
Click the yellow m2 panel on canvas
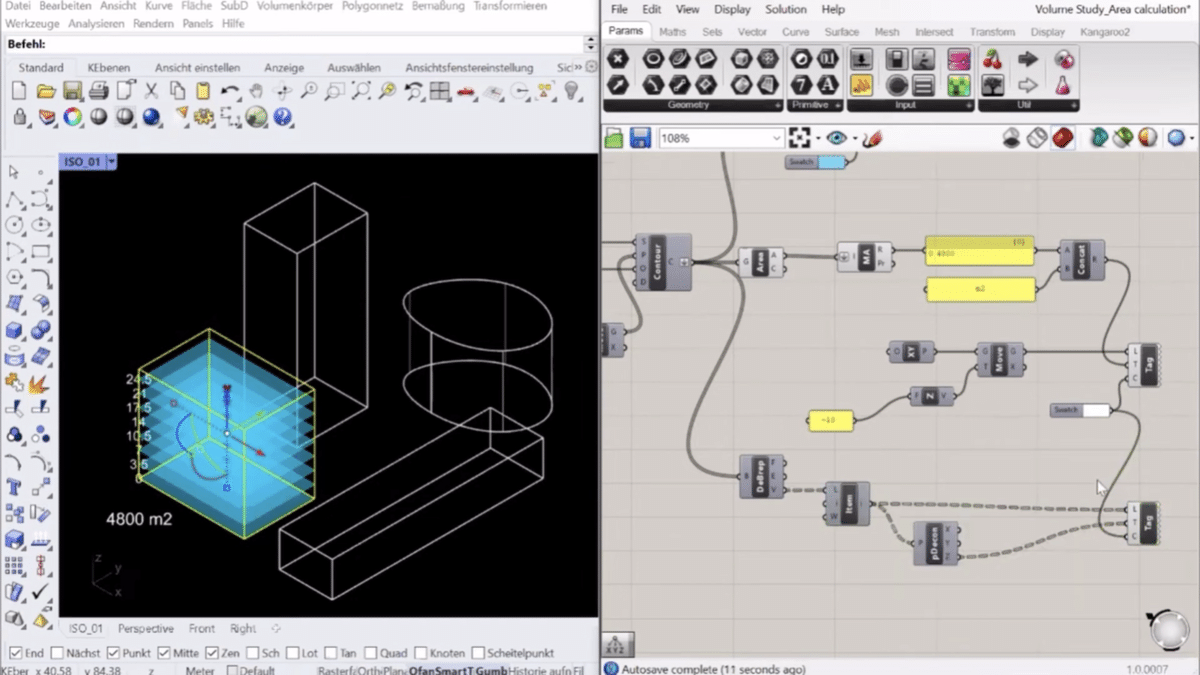click(980, 289)
